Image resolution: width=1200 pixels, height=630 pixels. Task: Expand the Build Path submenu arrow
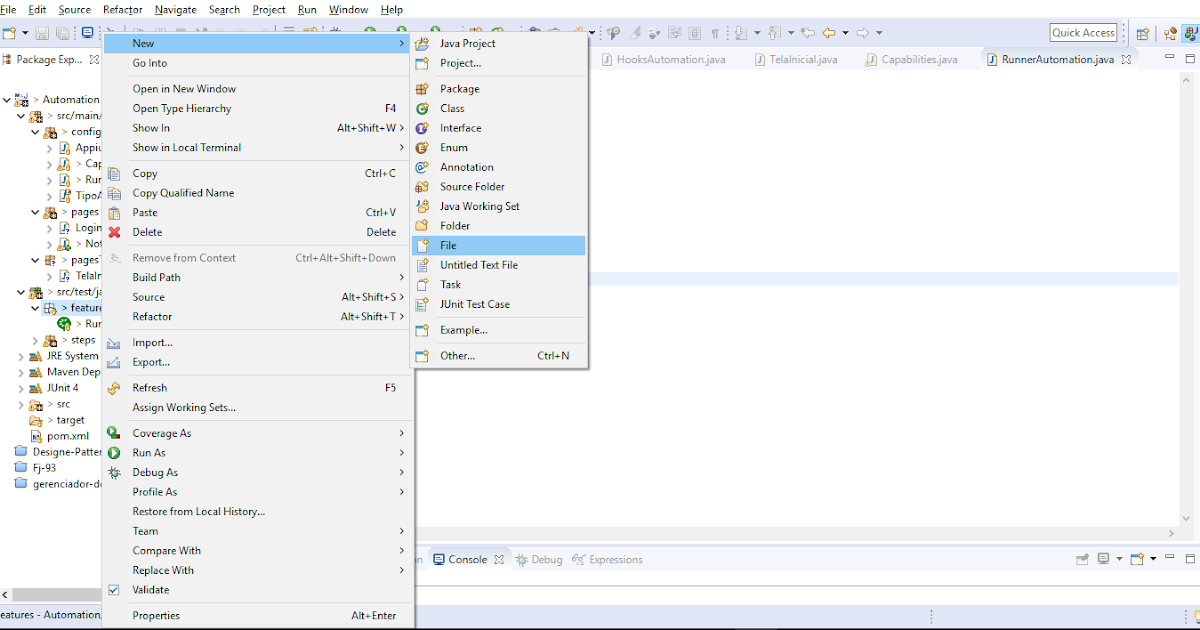click(x=402, y=277)
